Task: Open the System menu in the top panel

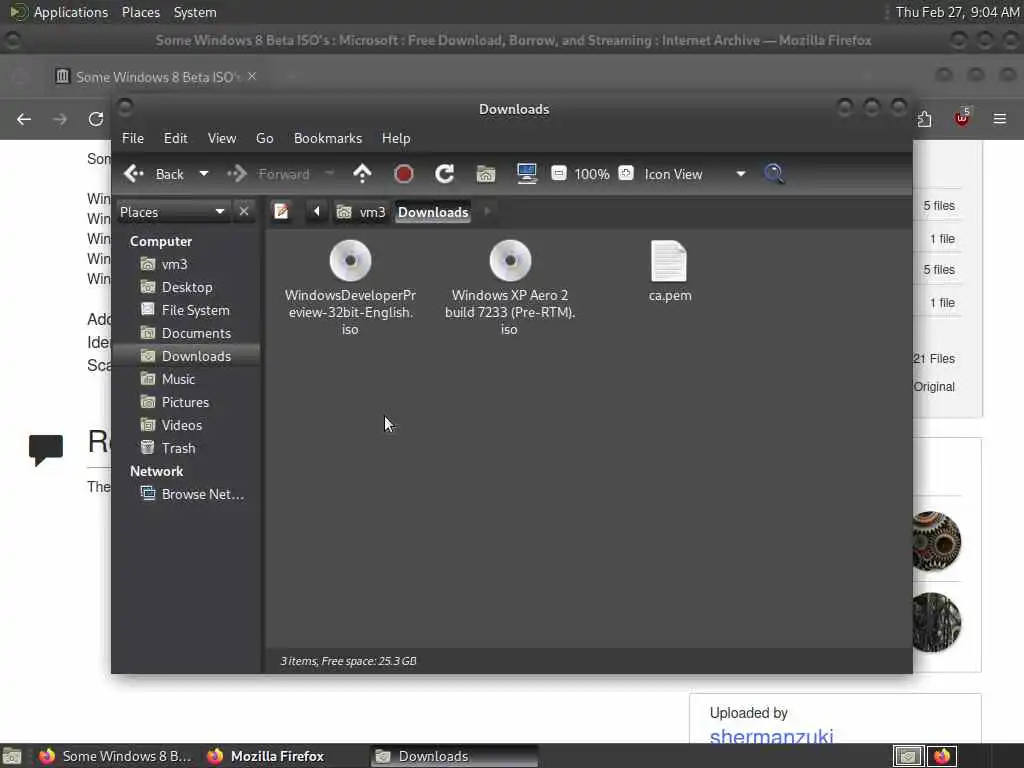Action: point(195,12)
